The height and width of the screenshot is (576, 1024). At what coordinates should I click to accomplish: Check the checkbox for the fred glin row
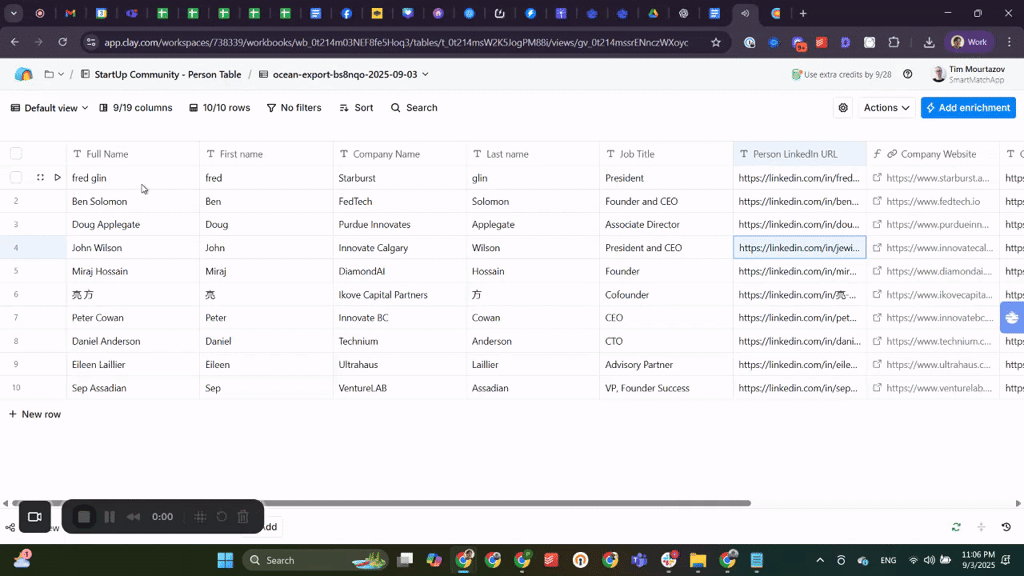pos(16,178)
